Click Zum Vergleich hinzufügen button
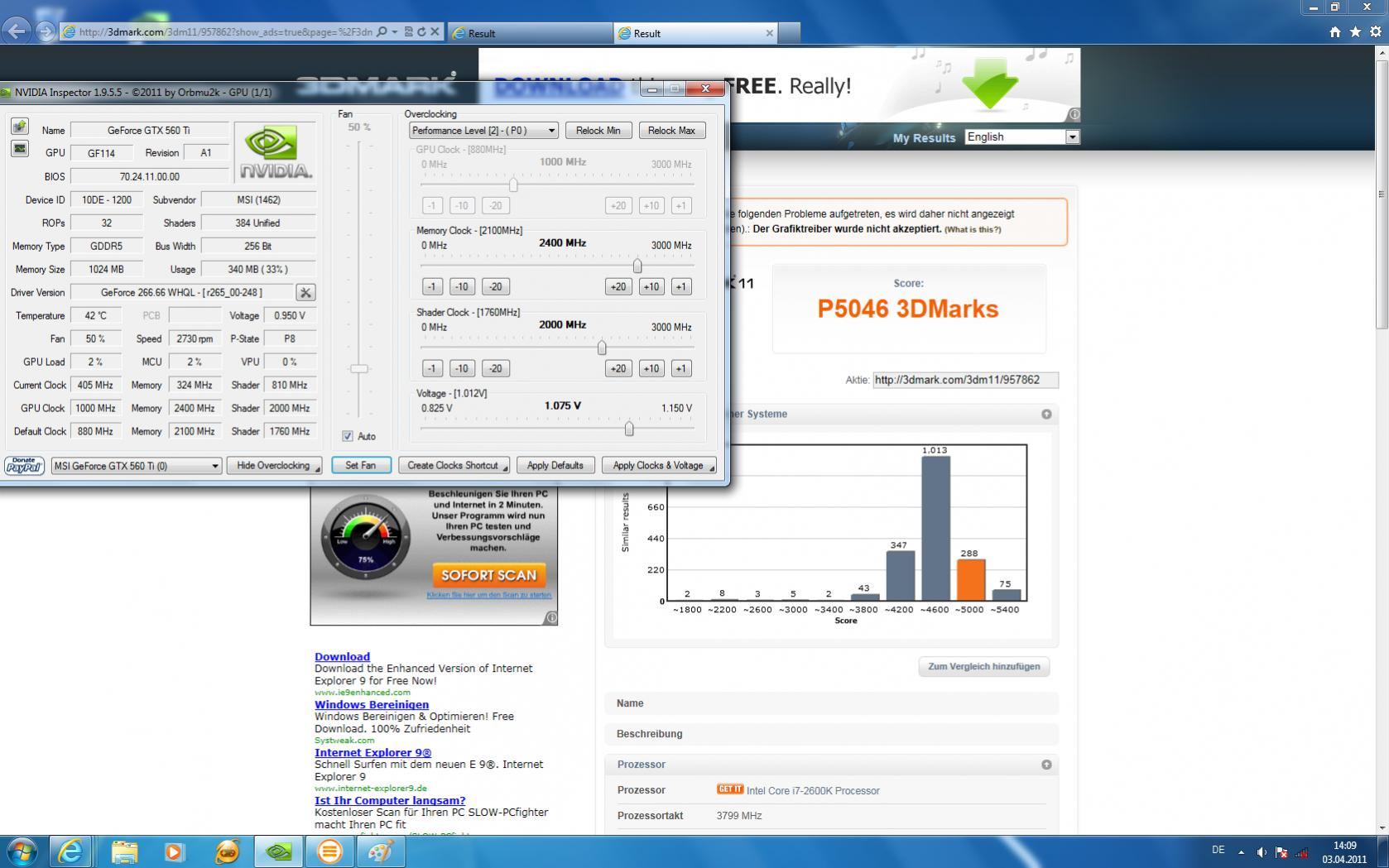 (x=983, y=667)
